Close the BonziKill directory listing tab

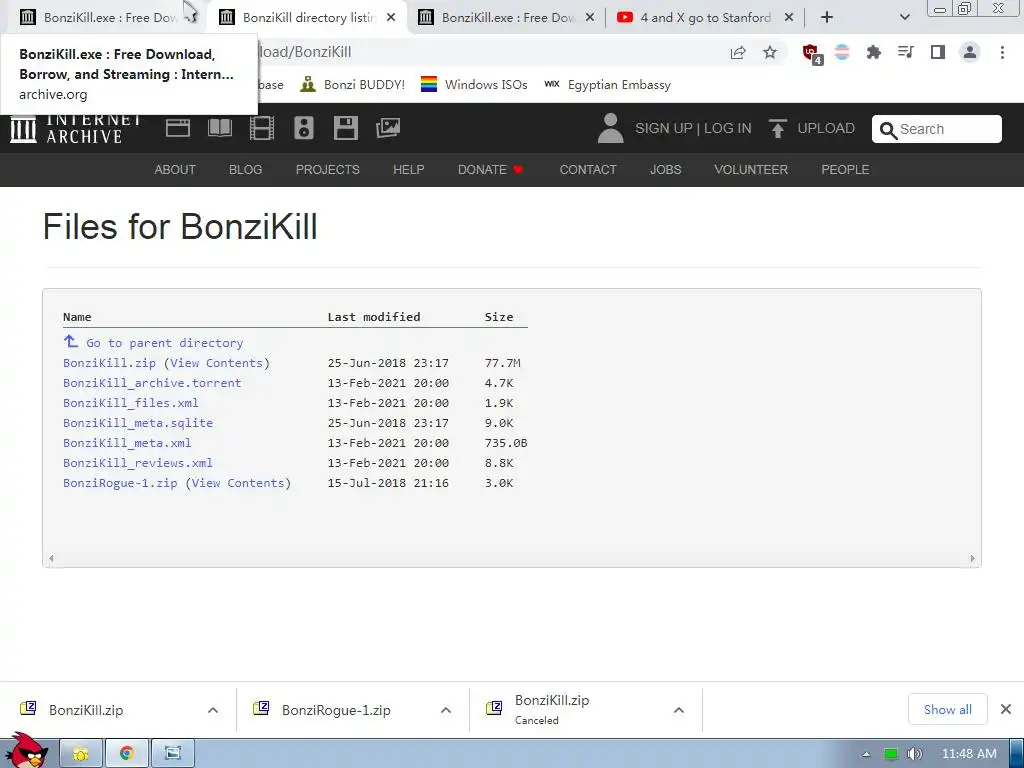(x=391, y=18)
